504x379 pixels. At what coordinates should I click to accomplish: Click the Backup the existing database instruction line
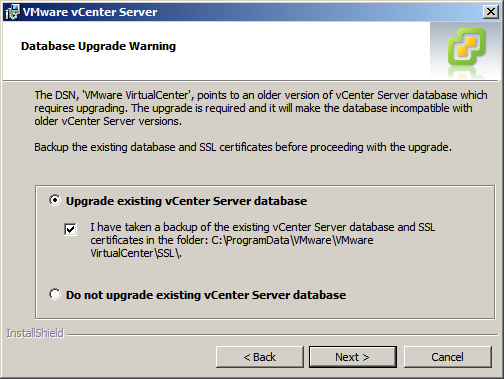pyautogui.click(x=243, y=147)
